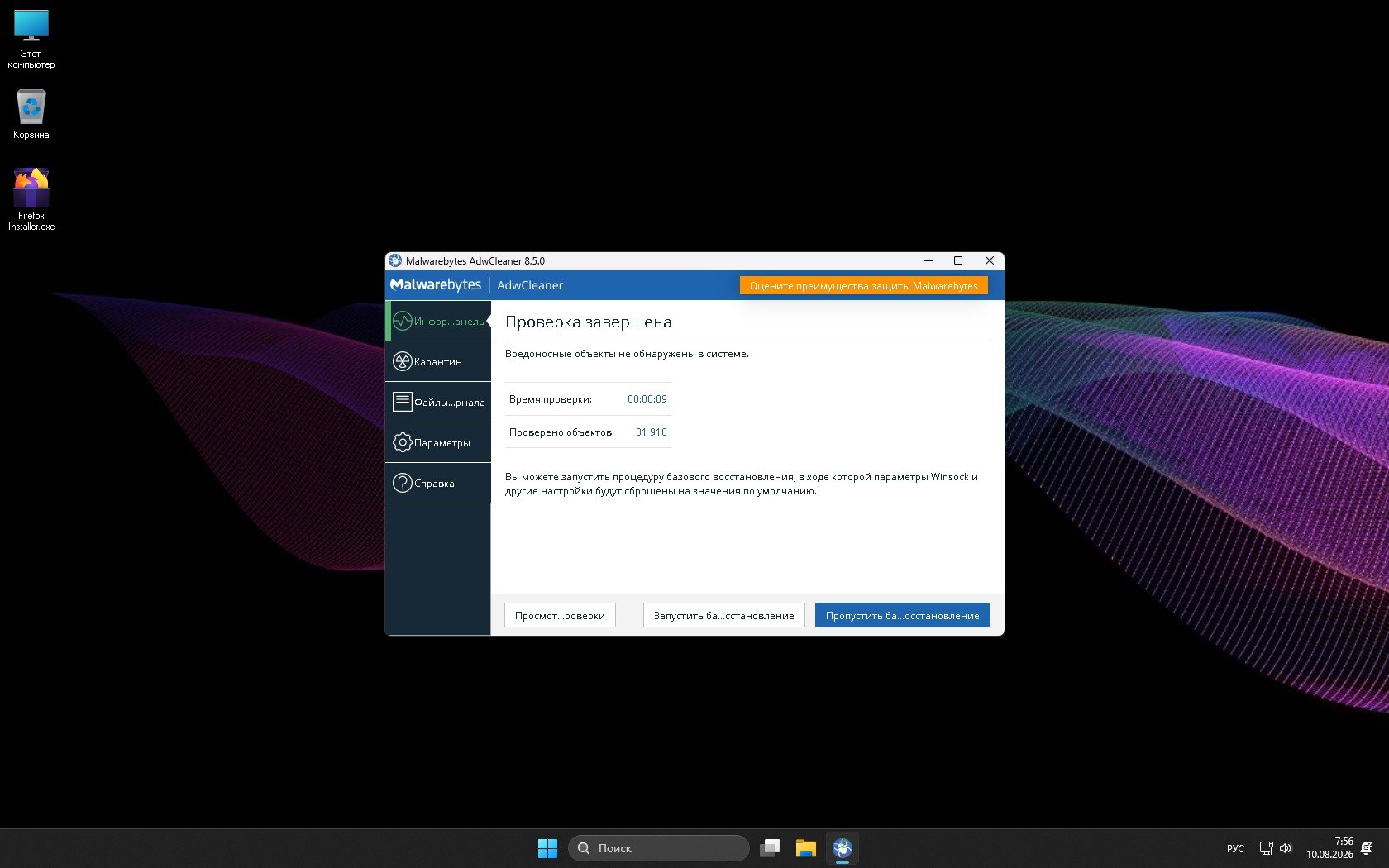This screenshot has width=1389, height=868.
Task: Click the Malwarebytes logo in the header
Action: pos(436,284)
